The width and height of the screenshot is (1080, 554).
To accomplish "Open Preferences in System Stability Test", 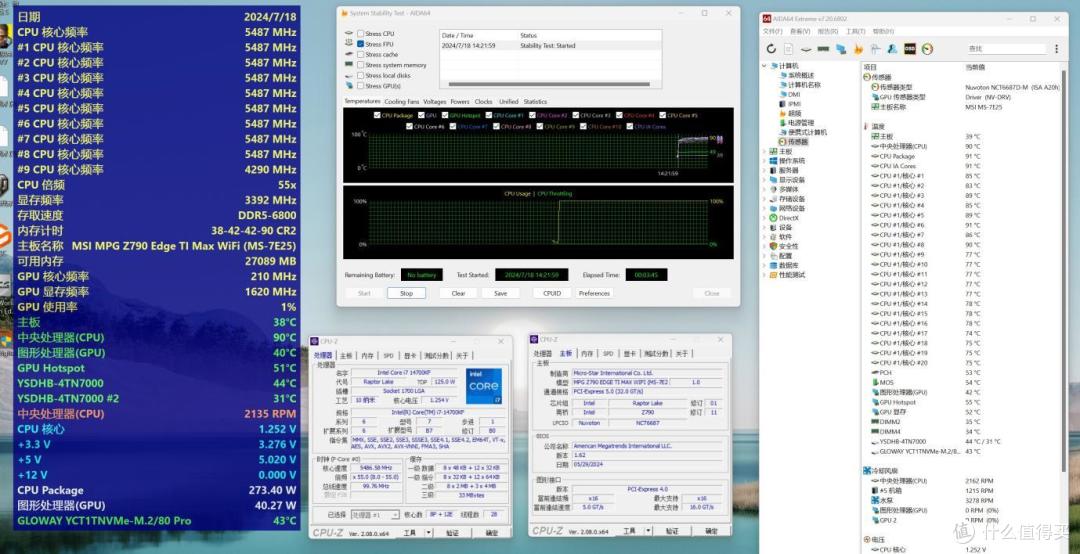I will pos(594,294).
